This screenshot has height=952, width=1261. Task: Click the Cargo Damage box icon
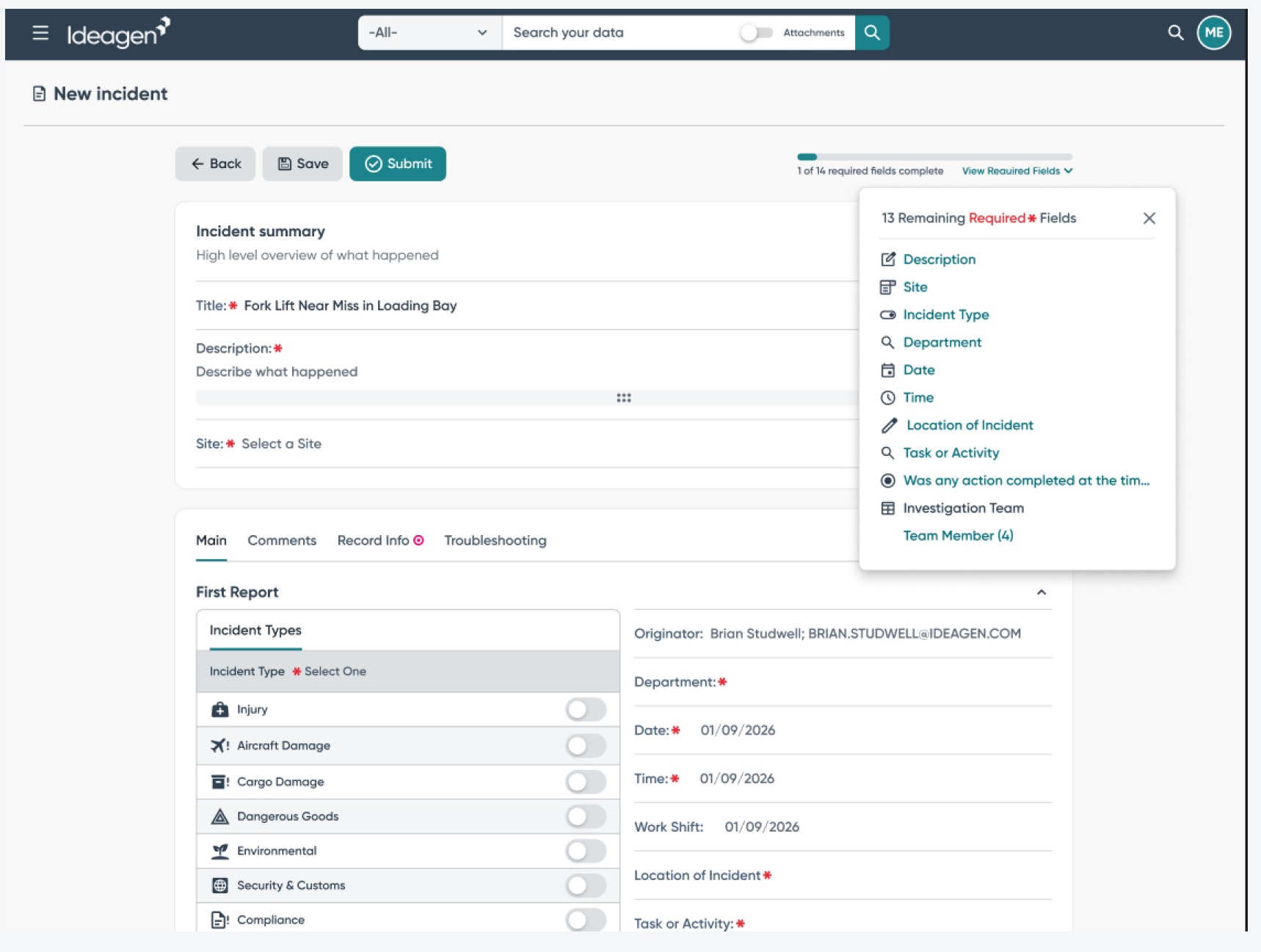219,782
